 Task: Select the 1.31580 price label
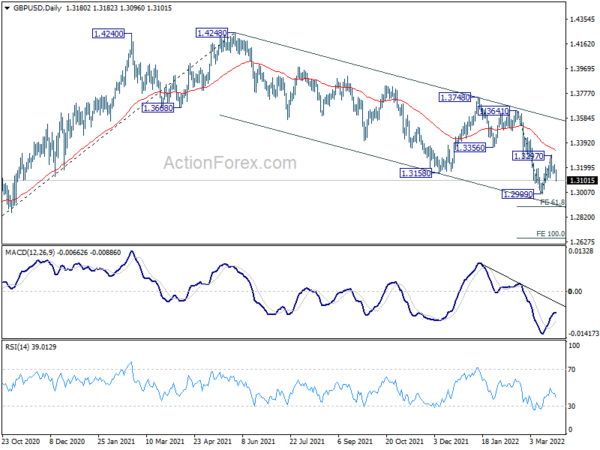[x=416, y=173]
